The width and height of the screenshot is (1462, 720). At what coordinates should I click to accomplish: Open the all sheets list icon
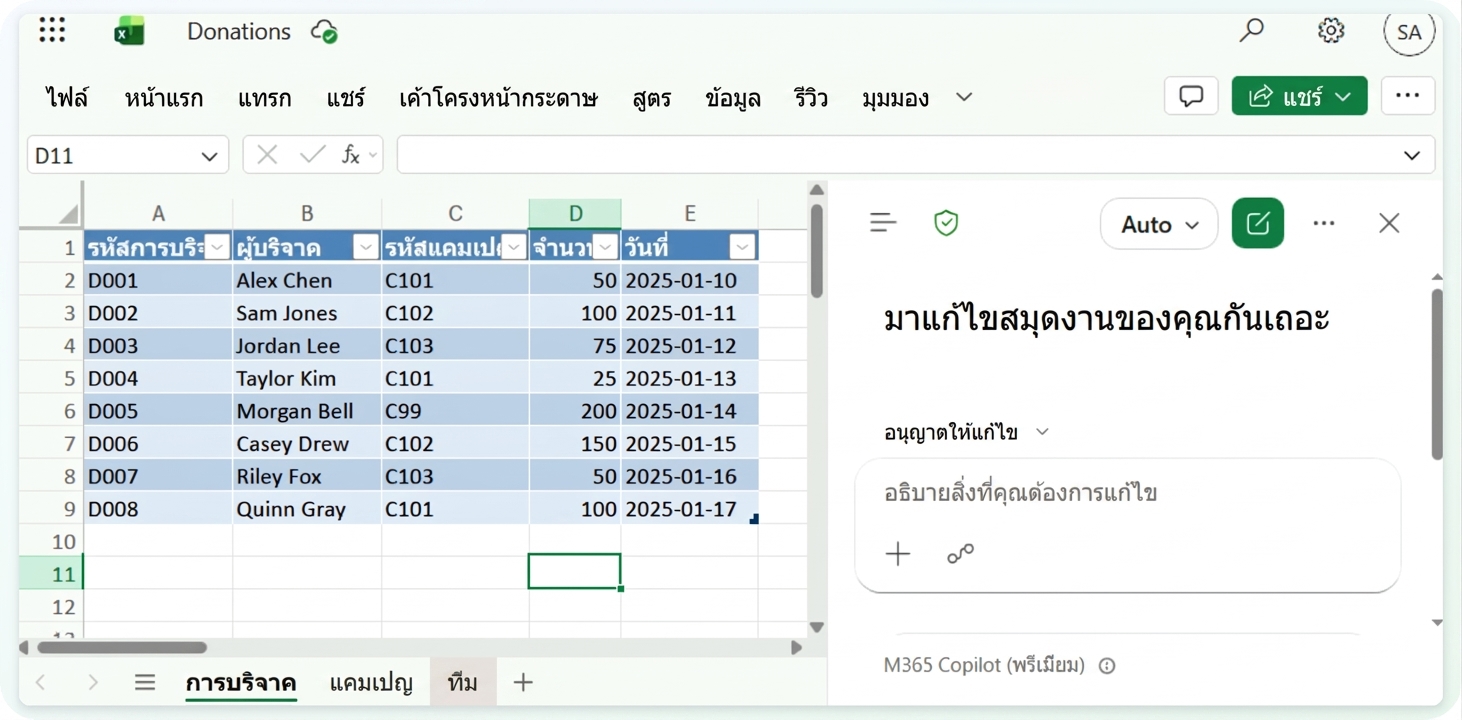pyautogui.click(x=145, y=682)
